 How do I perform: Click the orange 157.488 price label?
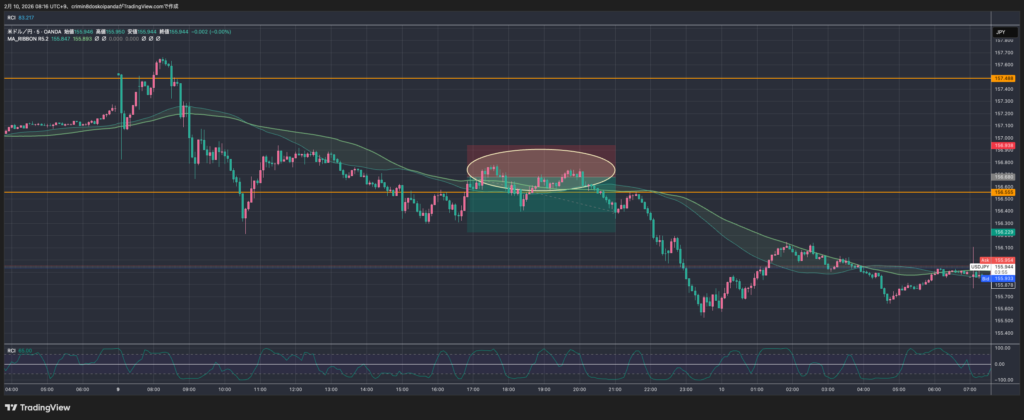[x=1002, y=77]
